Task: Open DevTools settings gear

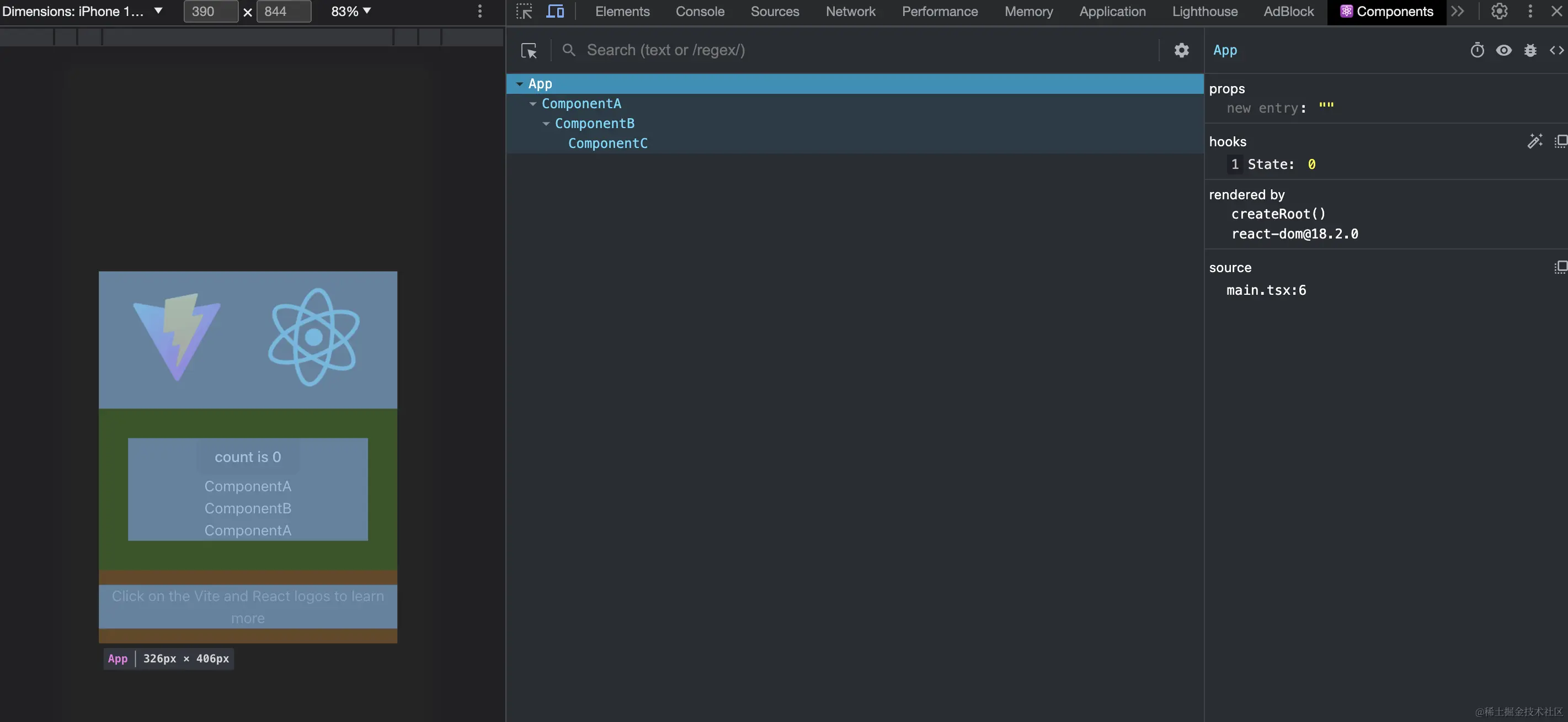Action: 1499,11
